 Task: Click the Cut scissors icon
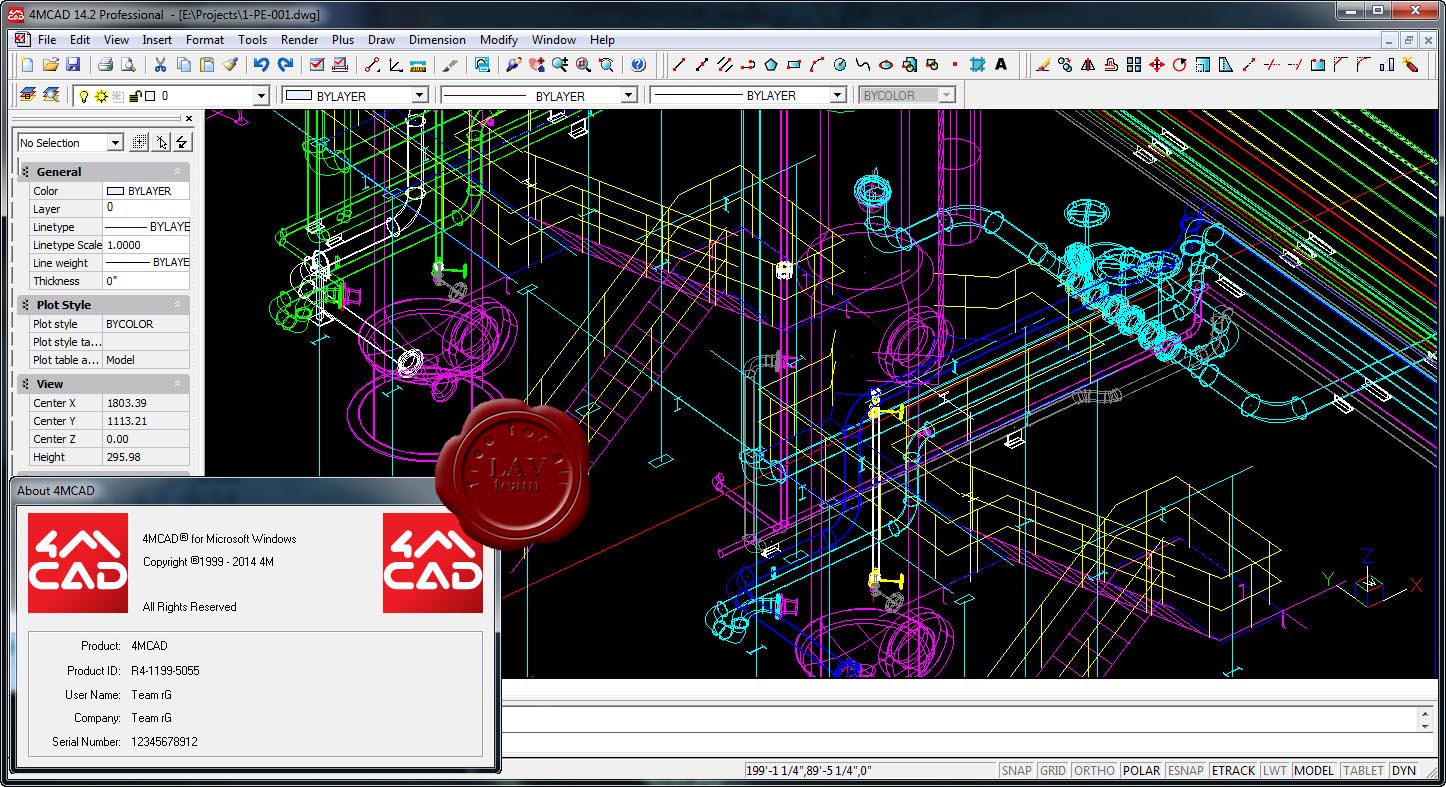pos(160,65)
